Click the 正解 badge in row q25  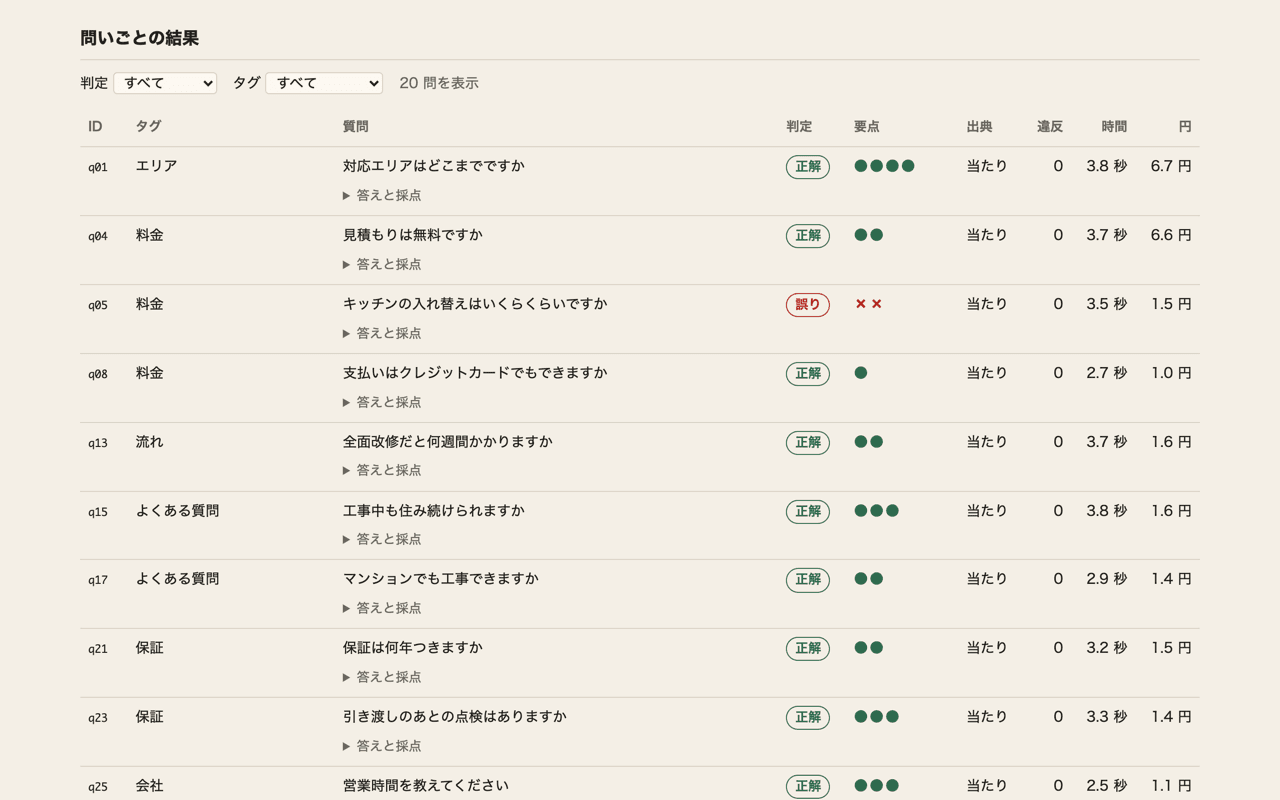[x=808, y=787]
